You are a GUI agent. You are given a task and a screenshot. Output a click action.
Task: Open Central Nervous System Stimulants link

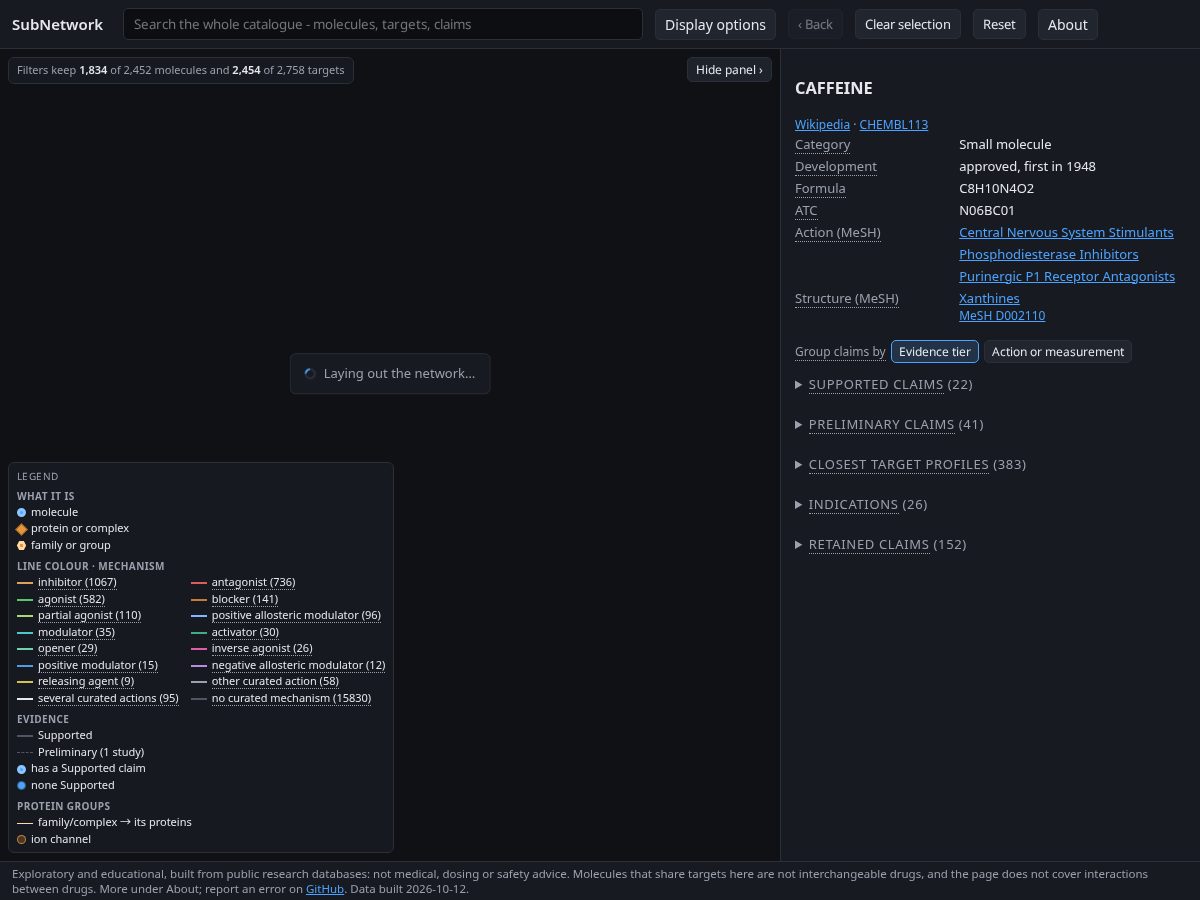1066,233
